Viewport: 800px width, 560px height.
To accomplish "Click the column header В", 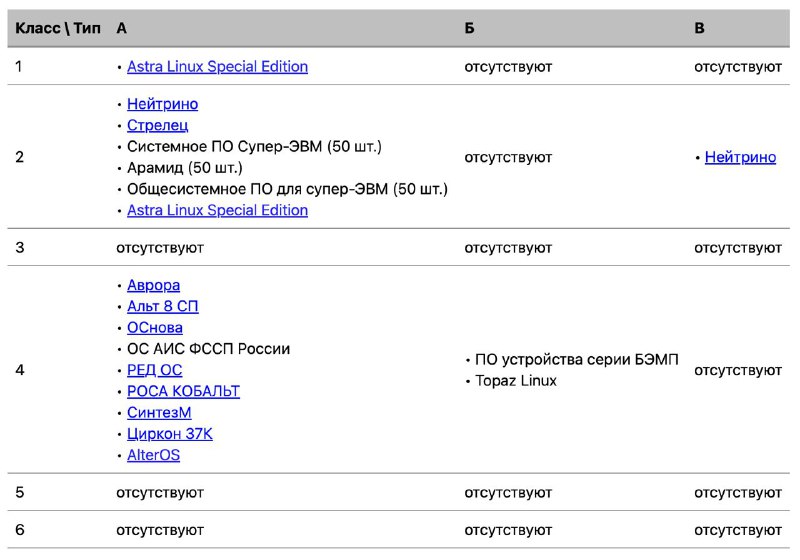I will (699, 28).
